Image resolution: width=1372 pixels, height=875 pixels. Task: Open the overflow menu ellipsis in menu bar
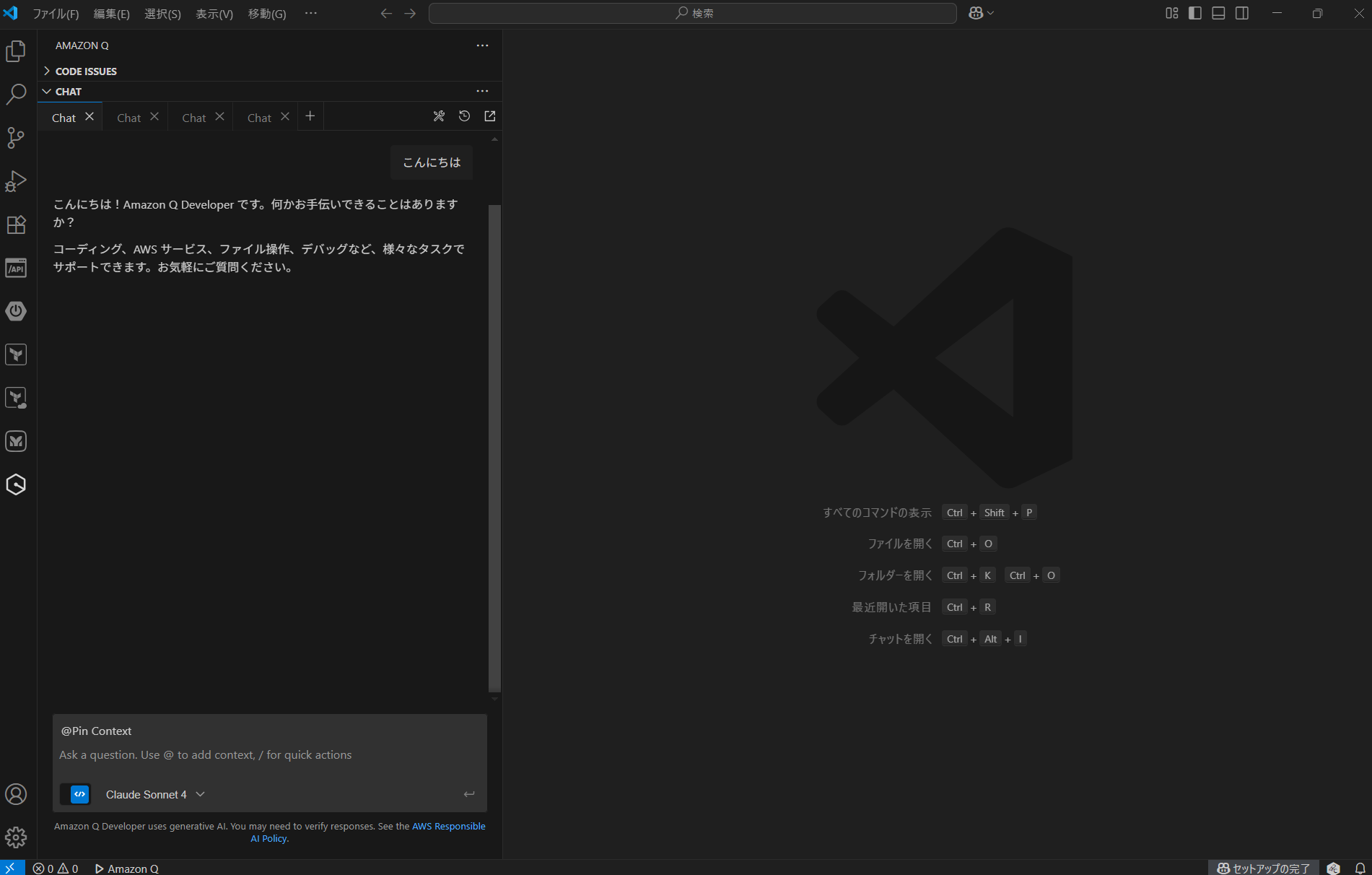311,14
